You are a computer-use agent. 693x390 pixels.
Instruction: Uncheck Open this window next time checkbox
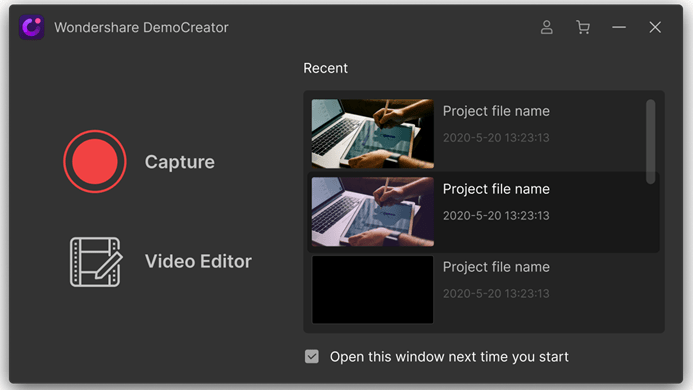(x=312, y=356)
